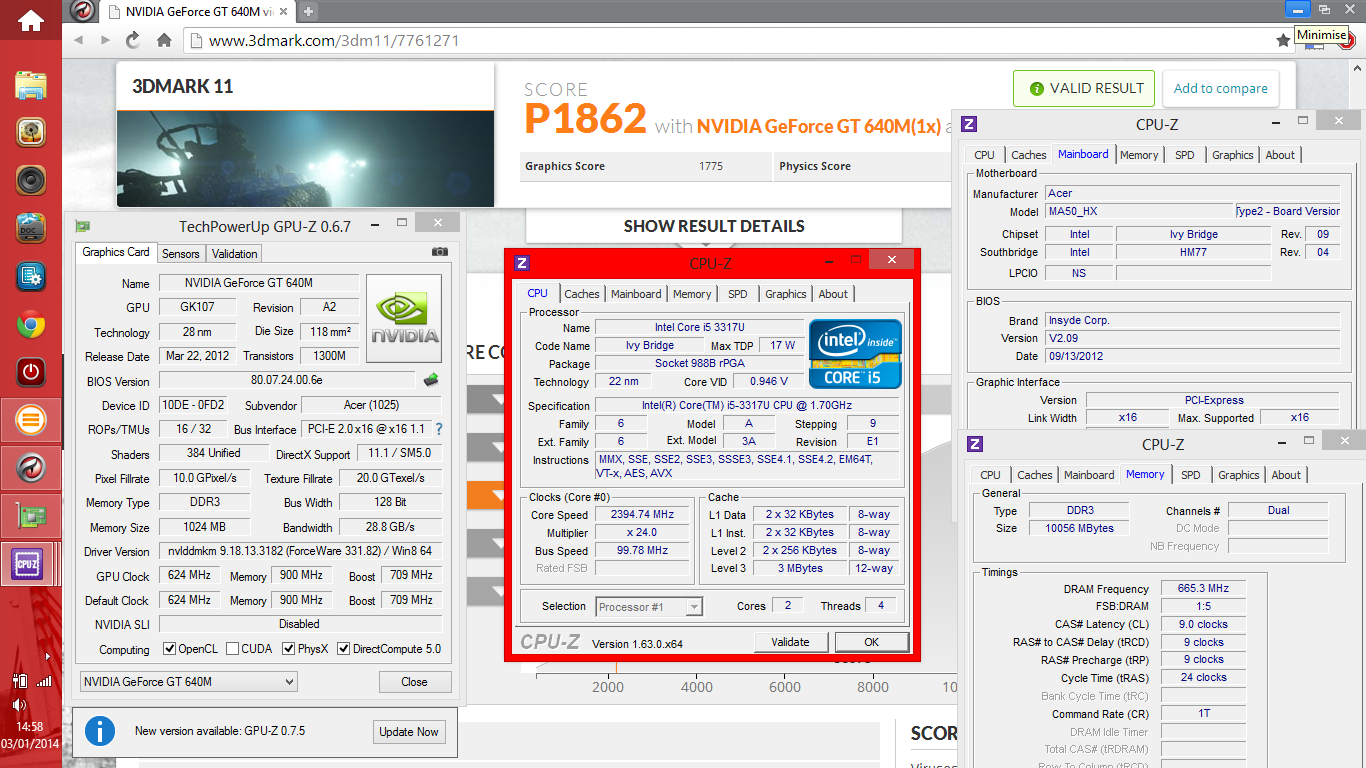The height and width of the screenshot is (768, 1366).
Task: Click the Graphics Score value 1775
Action: (x=711, y=166)
